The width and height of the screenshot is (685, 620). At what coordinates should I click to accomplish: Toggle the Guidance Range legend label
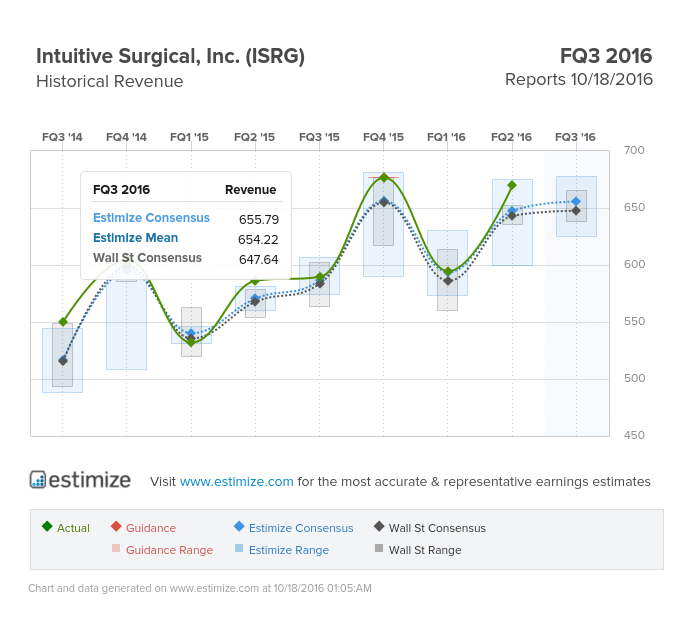coord(170,550)
